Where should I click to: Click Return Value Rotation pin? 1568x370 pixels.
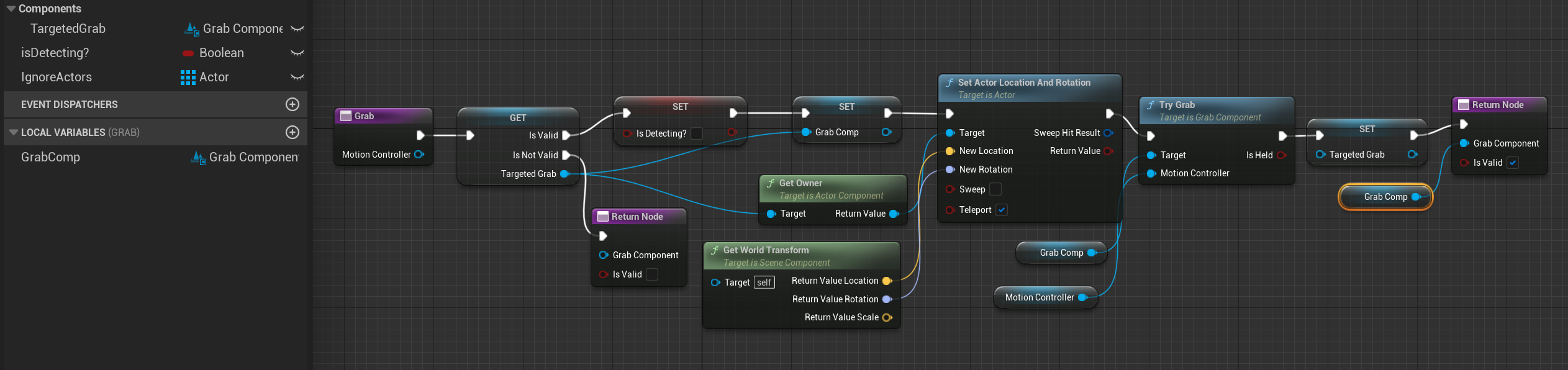tap(887, 299)
